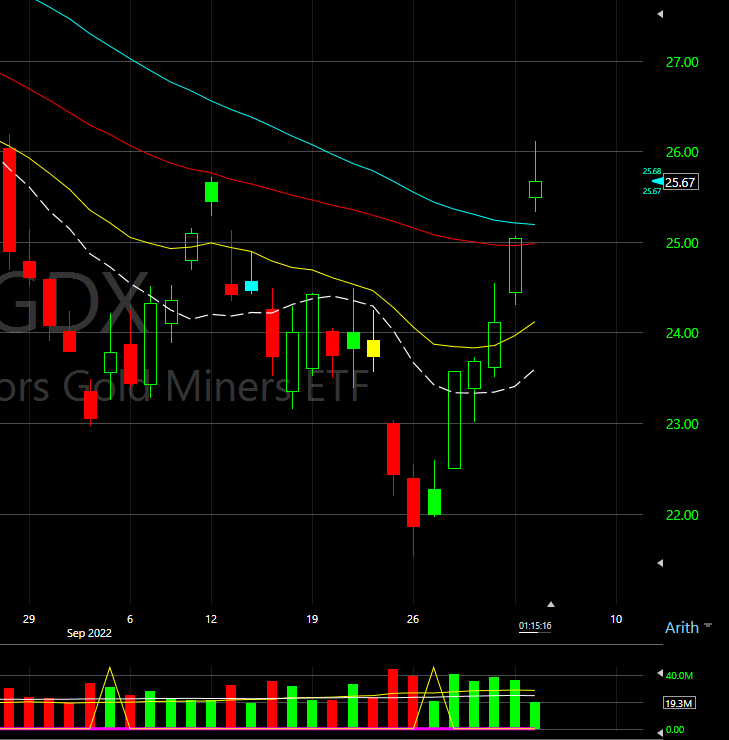Click the 27.00 price axis label
Image resolution: width=729 pixels, height=740 pixels.
pyautogui.click(x=682, y=62)
